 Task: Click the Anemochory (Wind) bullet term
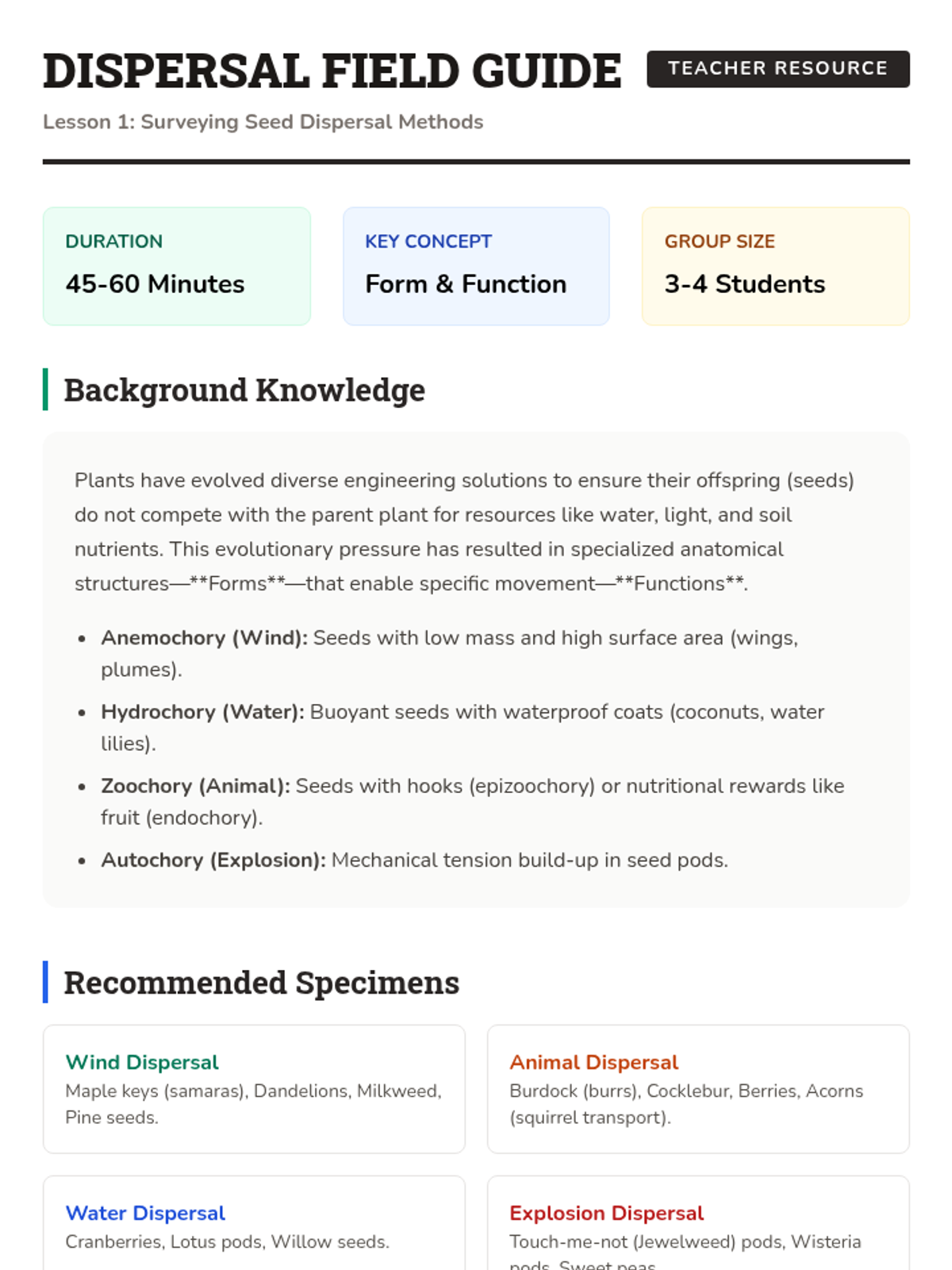coord(204,638)
